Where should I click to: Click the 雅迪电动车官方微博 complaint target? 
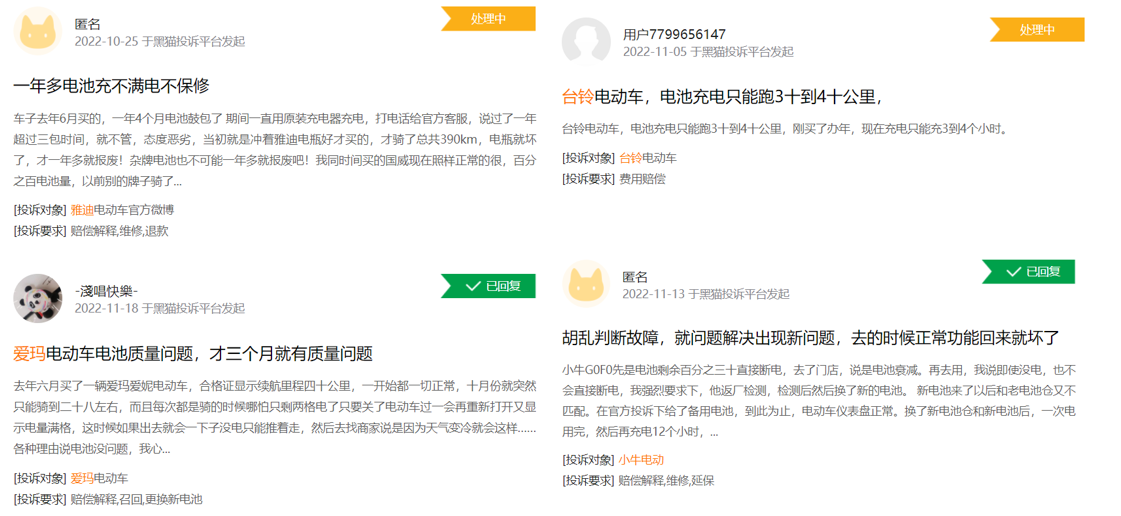122,210
